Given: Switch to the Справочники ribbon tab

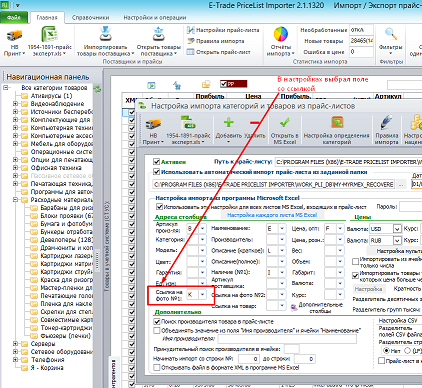Looking at the screenshot, I should click(x=90, y=17).
